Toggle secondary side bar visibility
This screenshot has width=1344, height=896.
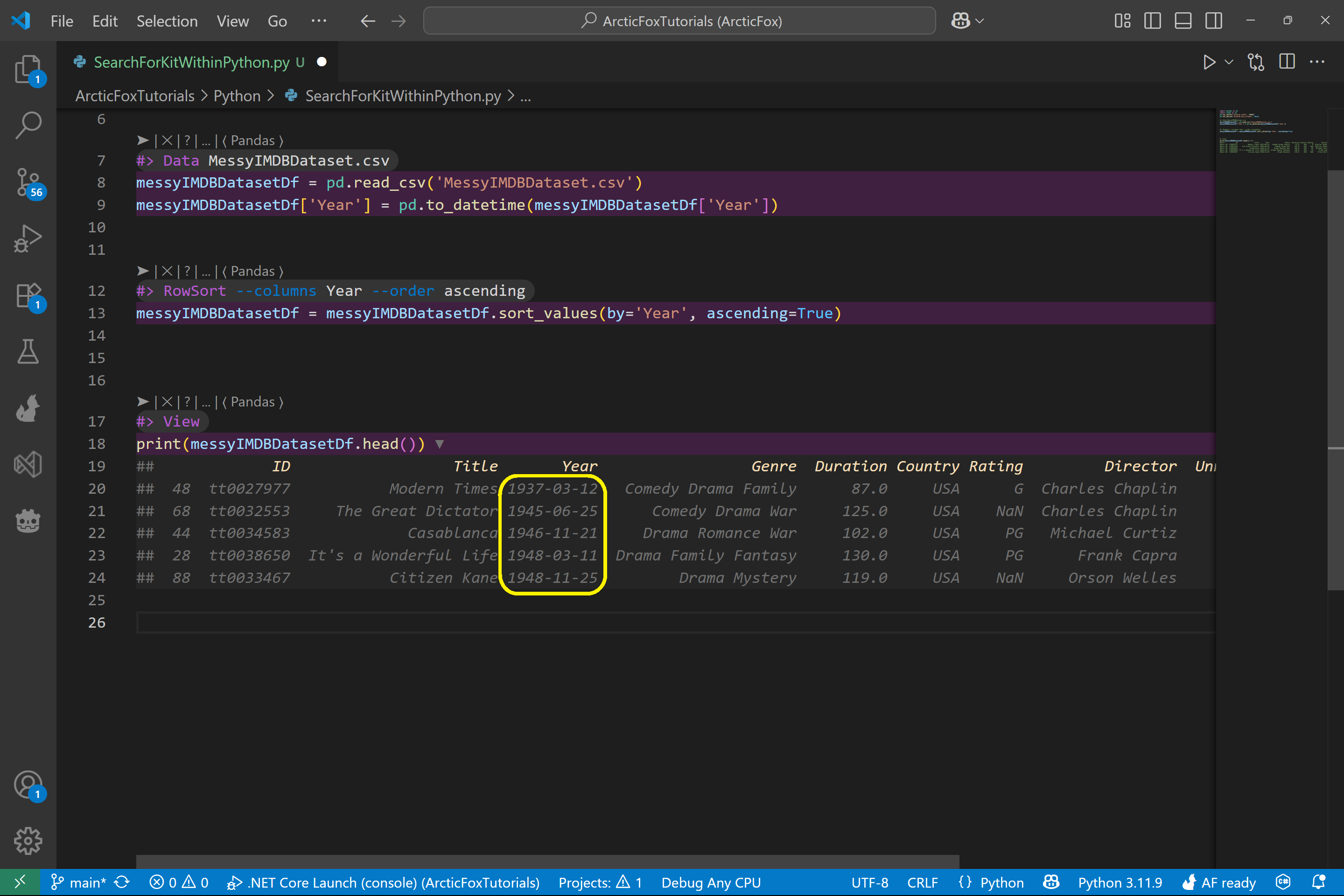tap(1214, 21)
